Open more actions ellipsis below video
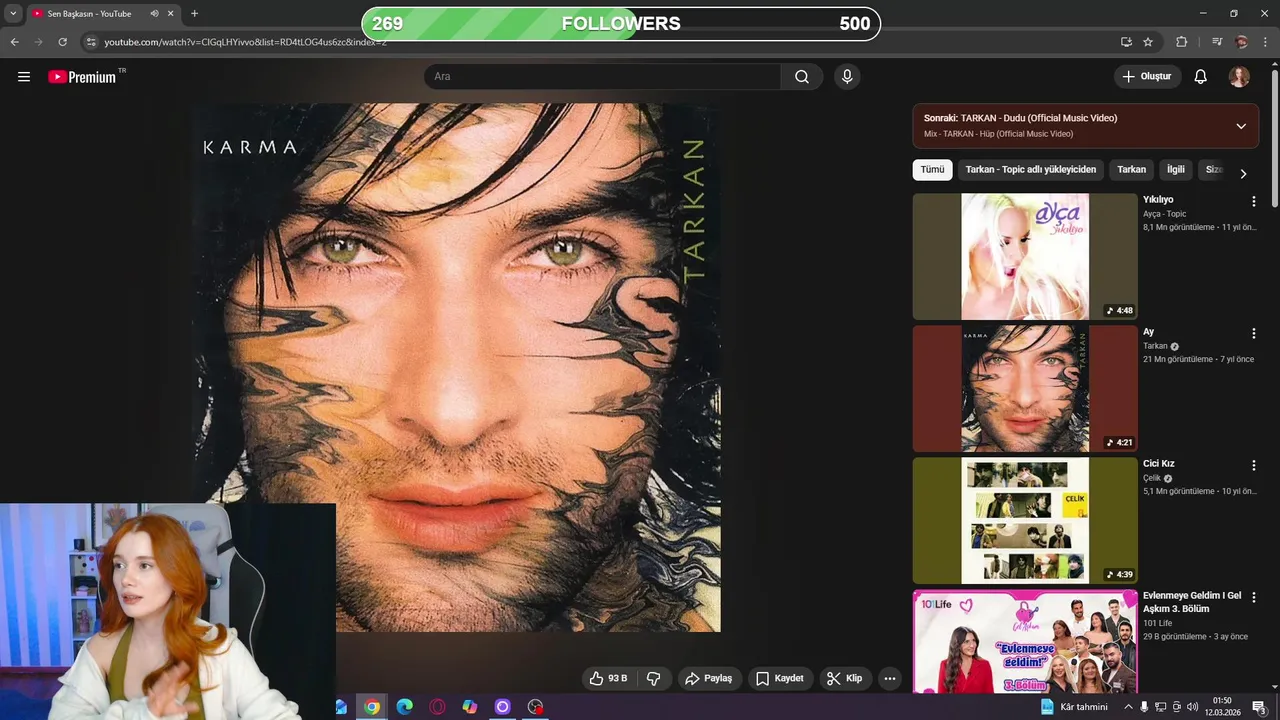The height and width of the screenshot is (720, 1280). (x=890, y=678)
